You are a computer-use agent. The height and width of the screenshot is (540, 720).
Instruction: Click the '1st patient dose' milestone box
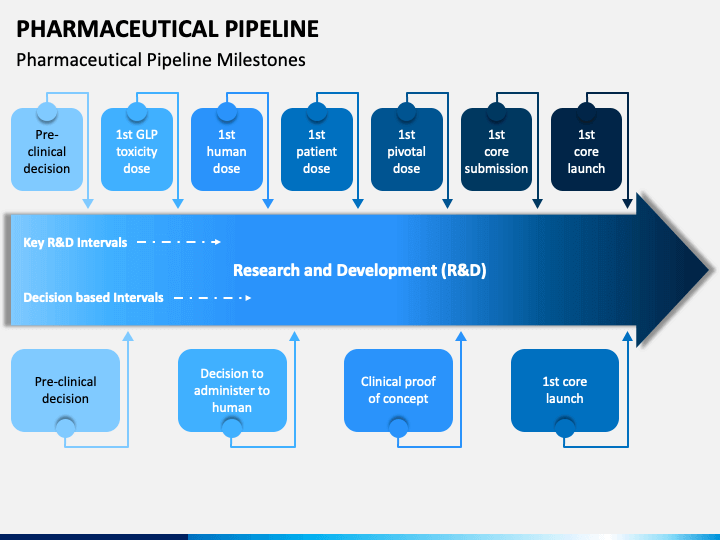coord(317,150)
